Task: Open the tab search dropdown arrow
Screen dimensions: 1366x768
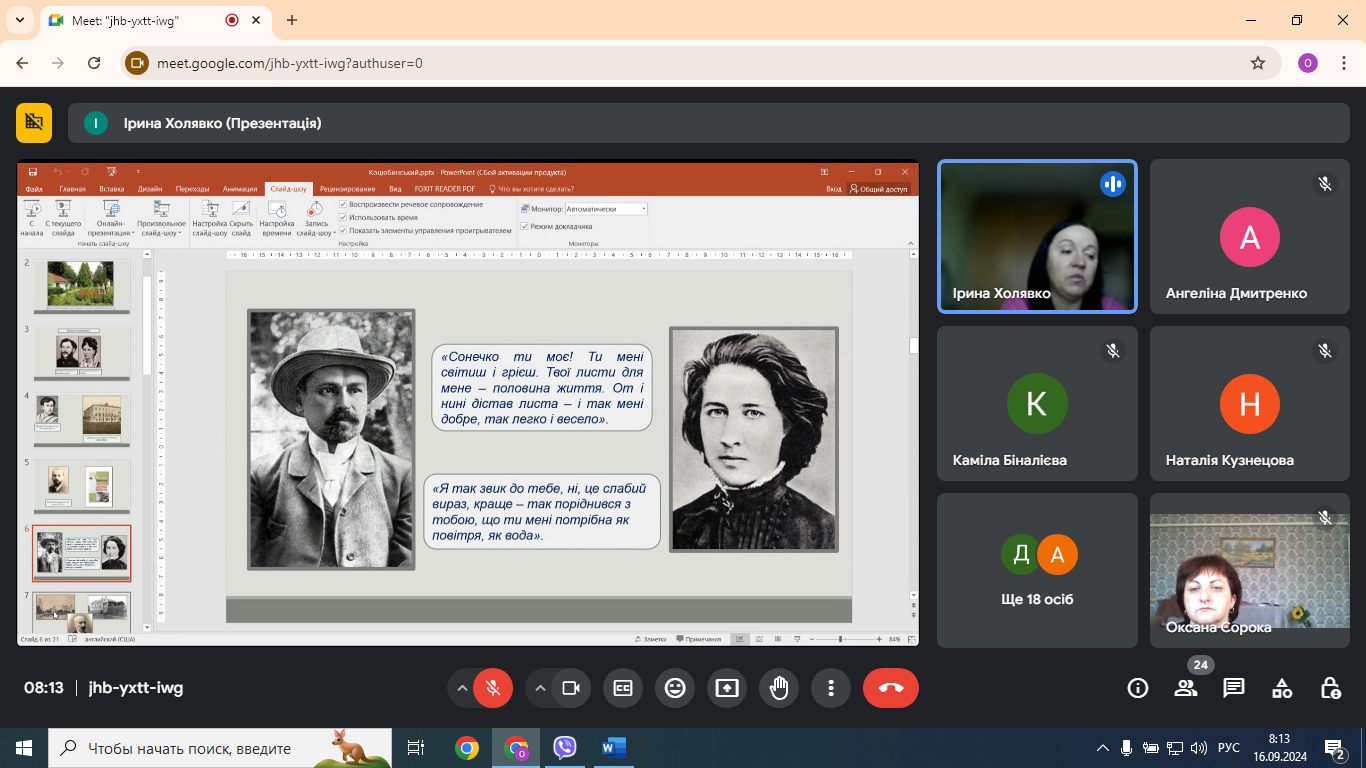Action: [19, 20]
